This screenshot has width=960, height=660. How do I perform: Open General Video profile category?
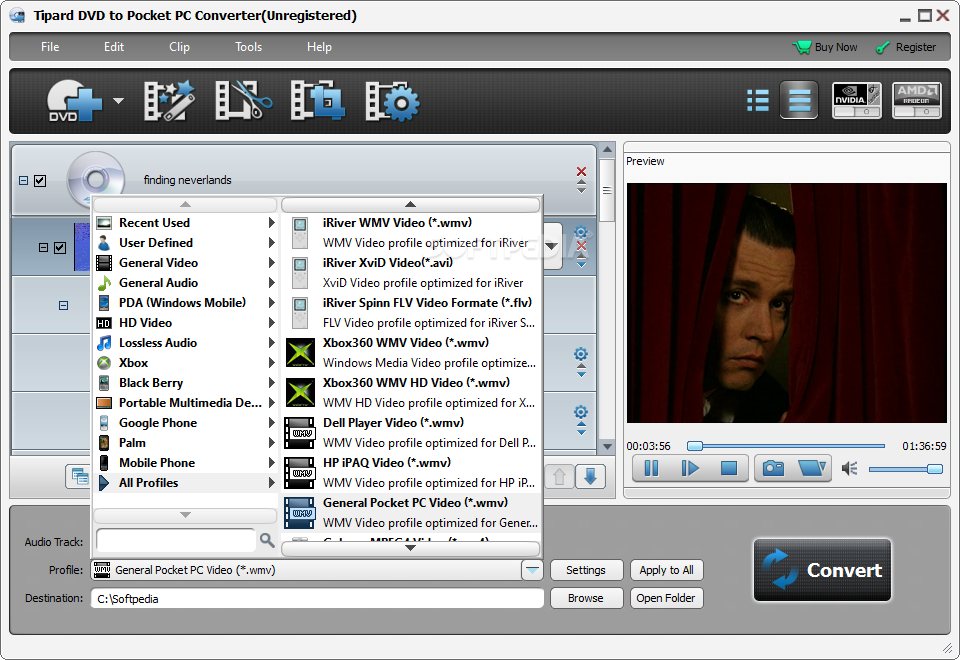coord(186,263)
